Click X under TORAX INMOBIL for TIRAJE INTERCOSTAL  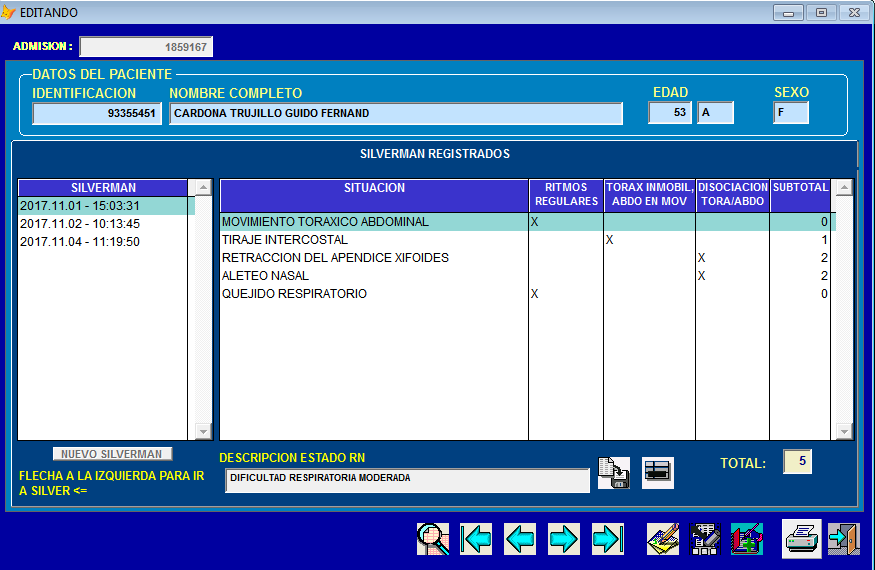(609, 240)
